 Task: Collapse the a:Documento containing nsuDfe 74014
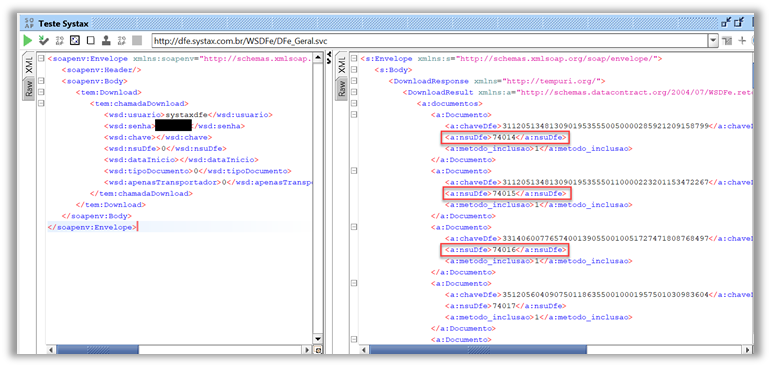tap(354, 115)
